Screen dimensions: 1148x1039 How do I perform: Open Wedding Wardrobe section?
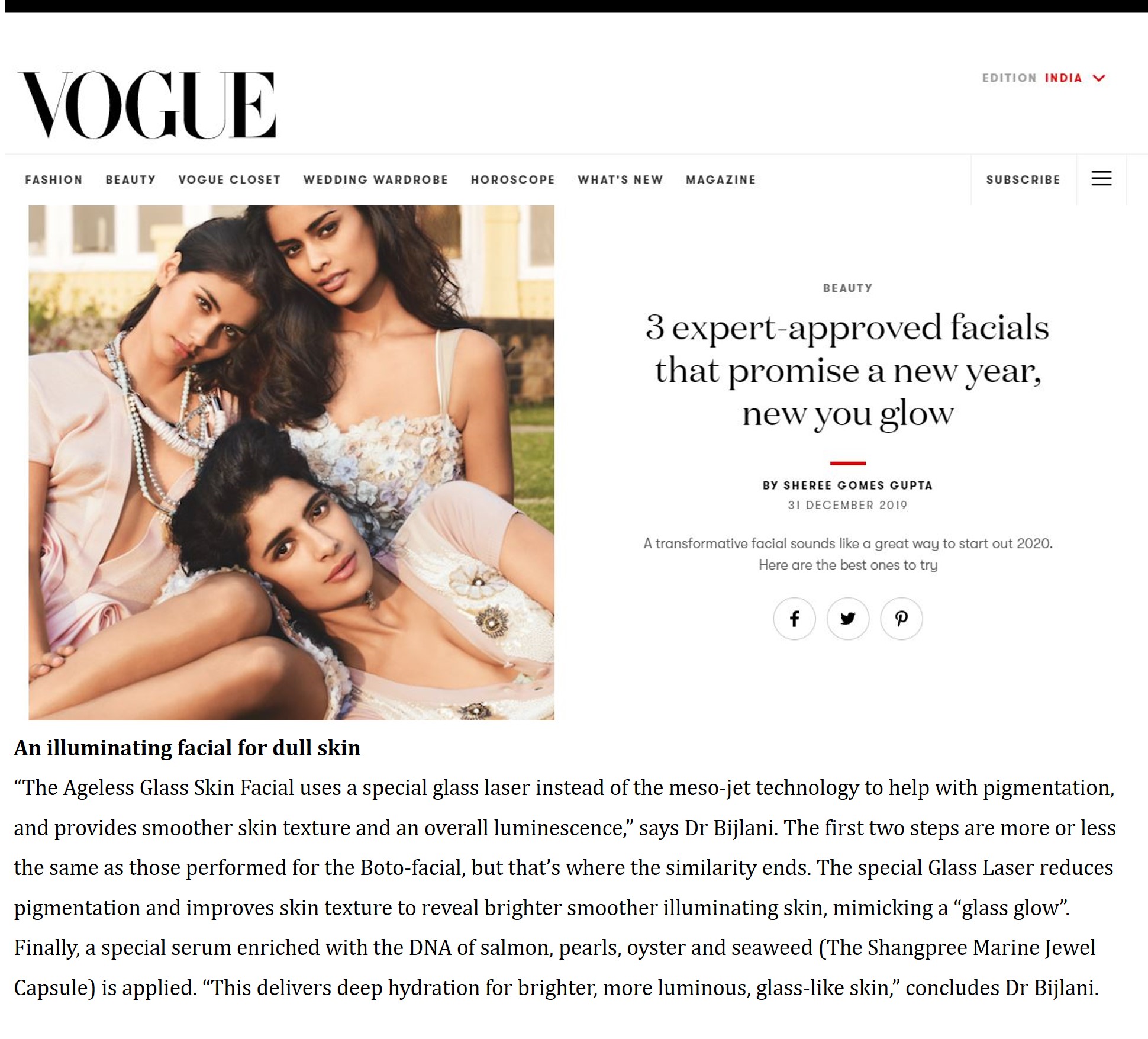pos(376,179)
